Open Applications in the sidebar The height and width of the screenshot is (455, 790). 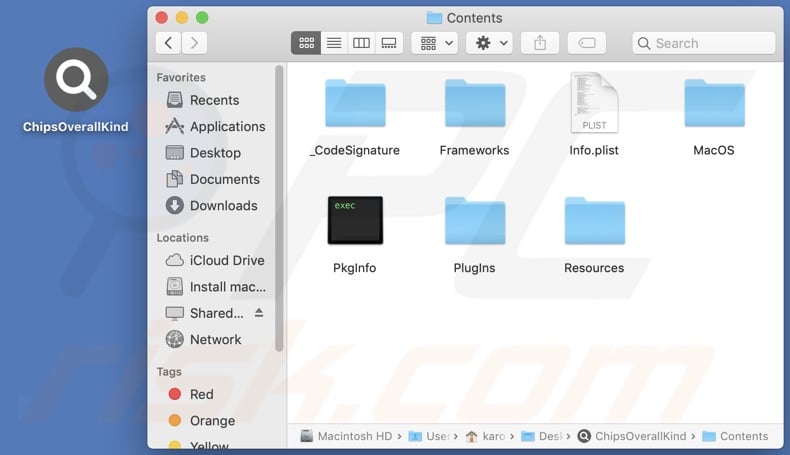point(215,126)
